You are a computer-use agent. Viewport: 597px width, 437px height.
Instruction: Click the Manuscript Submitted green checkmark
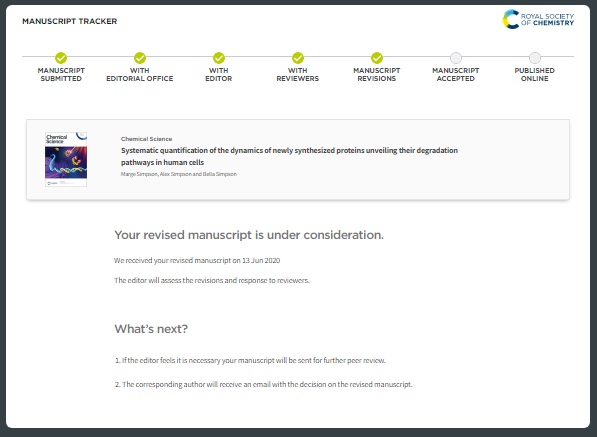(61, 58)
